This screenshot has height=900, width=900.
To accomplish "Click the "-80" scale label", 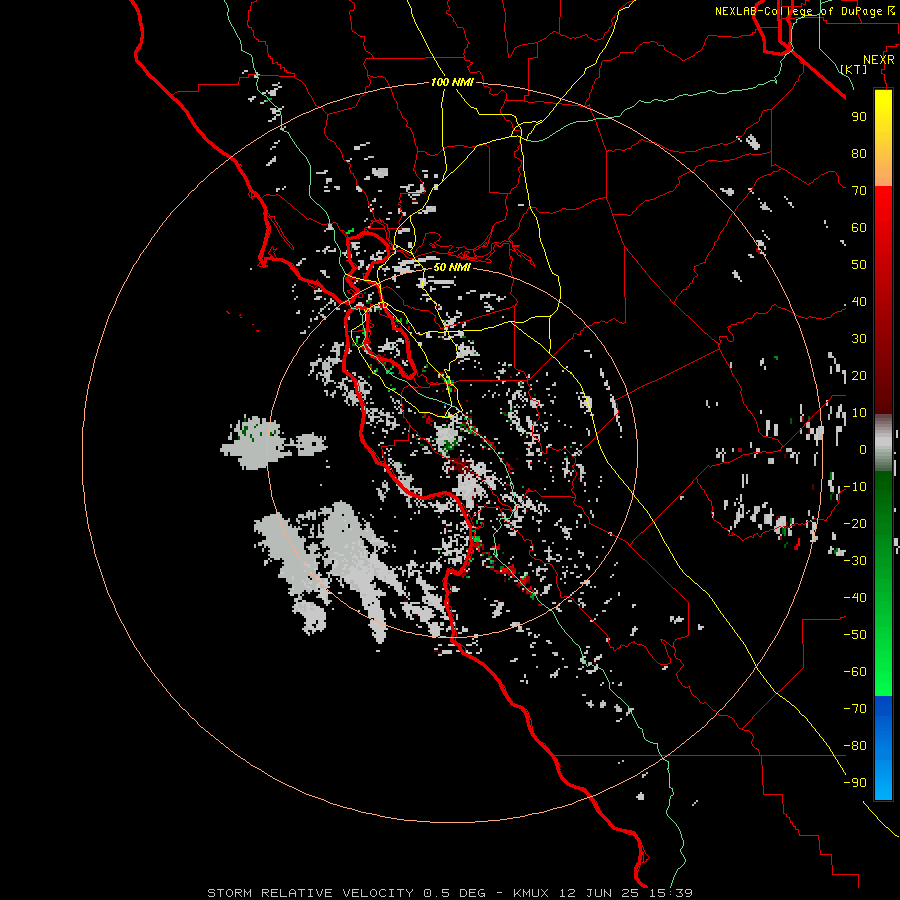I will (x=855, y=746).
